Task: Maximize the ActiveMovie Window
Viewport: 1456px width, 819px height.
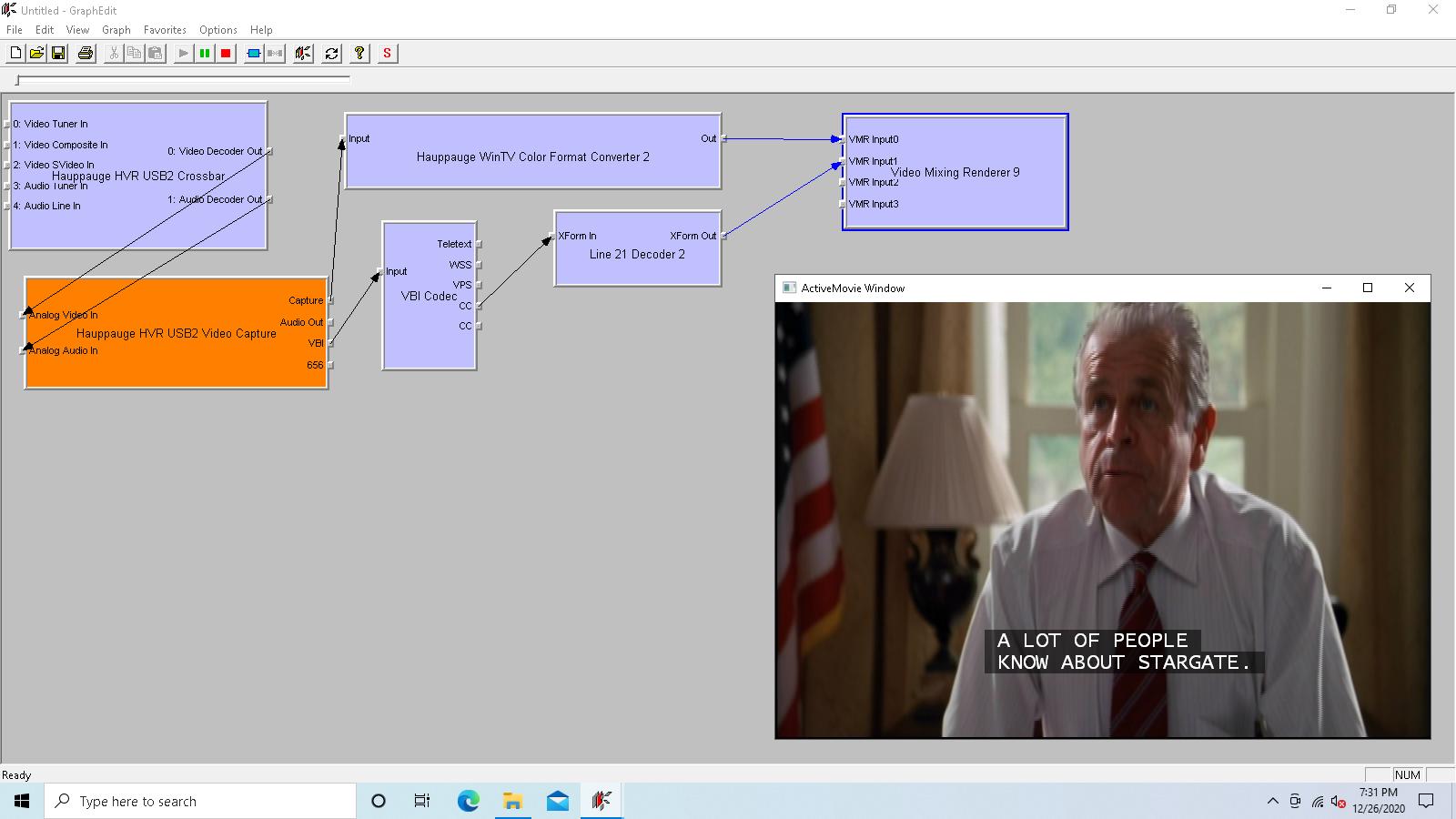Action: (1367, 288)
